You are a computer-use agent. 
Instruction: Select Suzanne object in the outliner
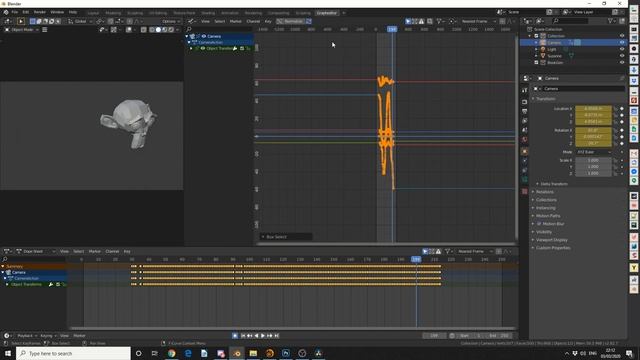(554, 56)
